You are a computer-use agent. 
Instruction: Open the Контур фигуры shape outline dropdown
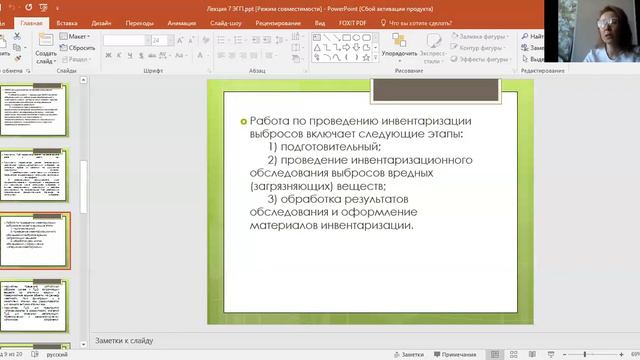pyautogui.click(x=478, y=48)
